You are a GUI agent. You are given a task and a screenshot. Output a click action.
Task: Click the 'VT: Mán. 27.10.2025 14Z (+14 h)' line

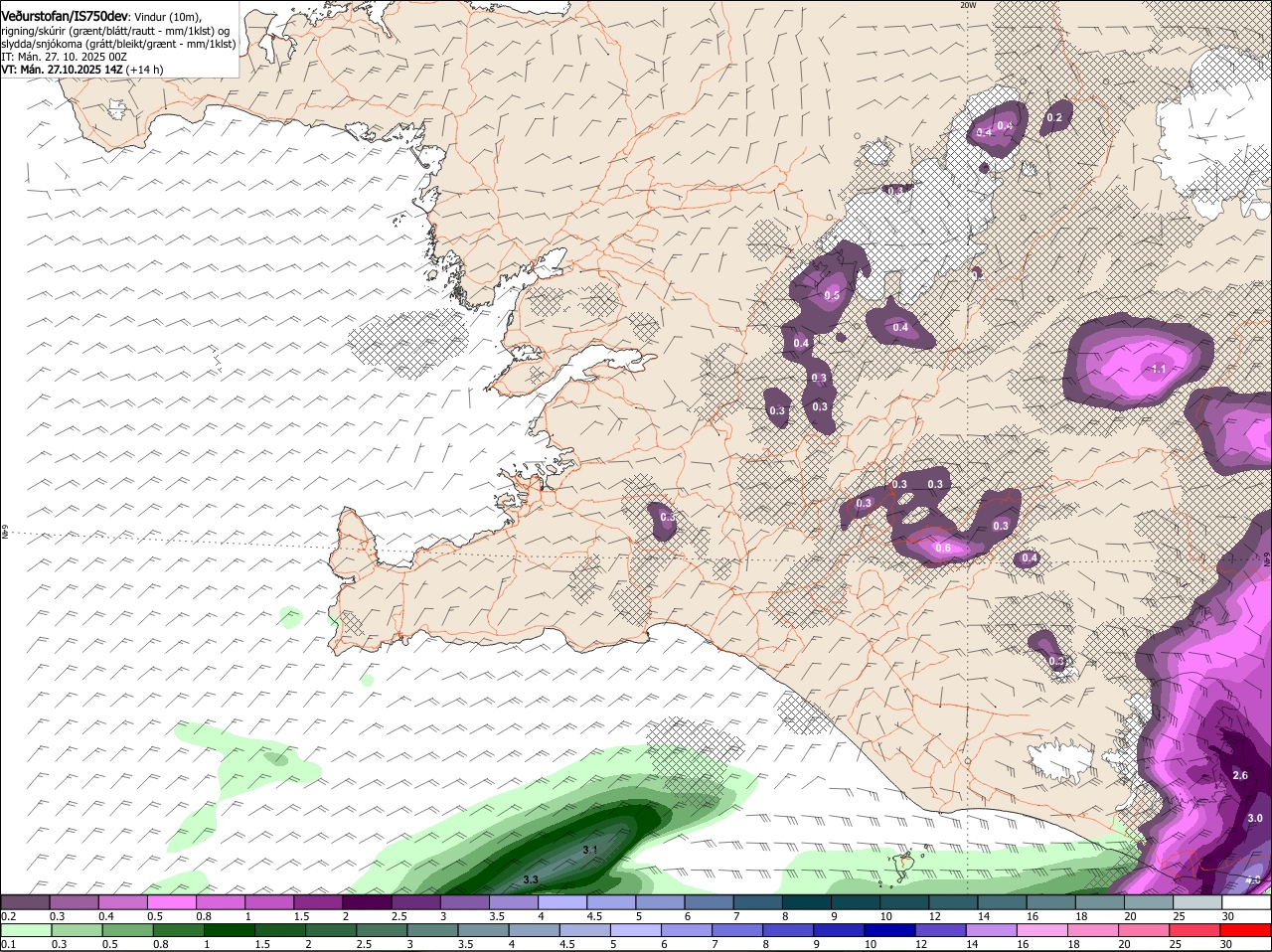(x=82, y=70)
